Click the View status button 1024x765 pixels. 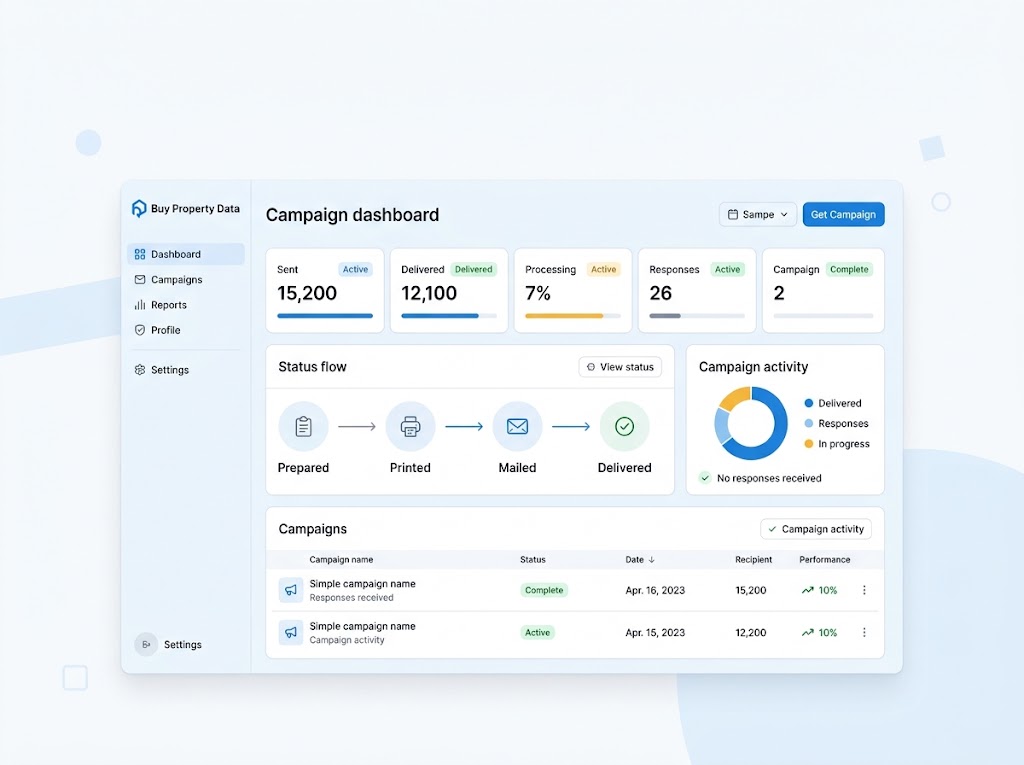620,367
